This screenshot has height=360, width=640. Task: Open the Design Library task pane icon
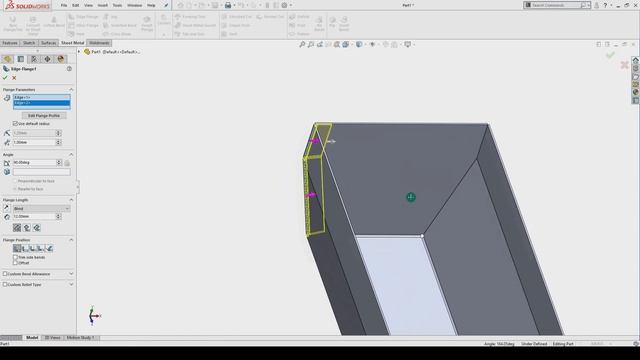(x=636, y=68)
